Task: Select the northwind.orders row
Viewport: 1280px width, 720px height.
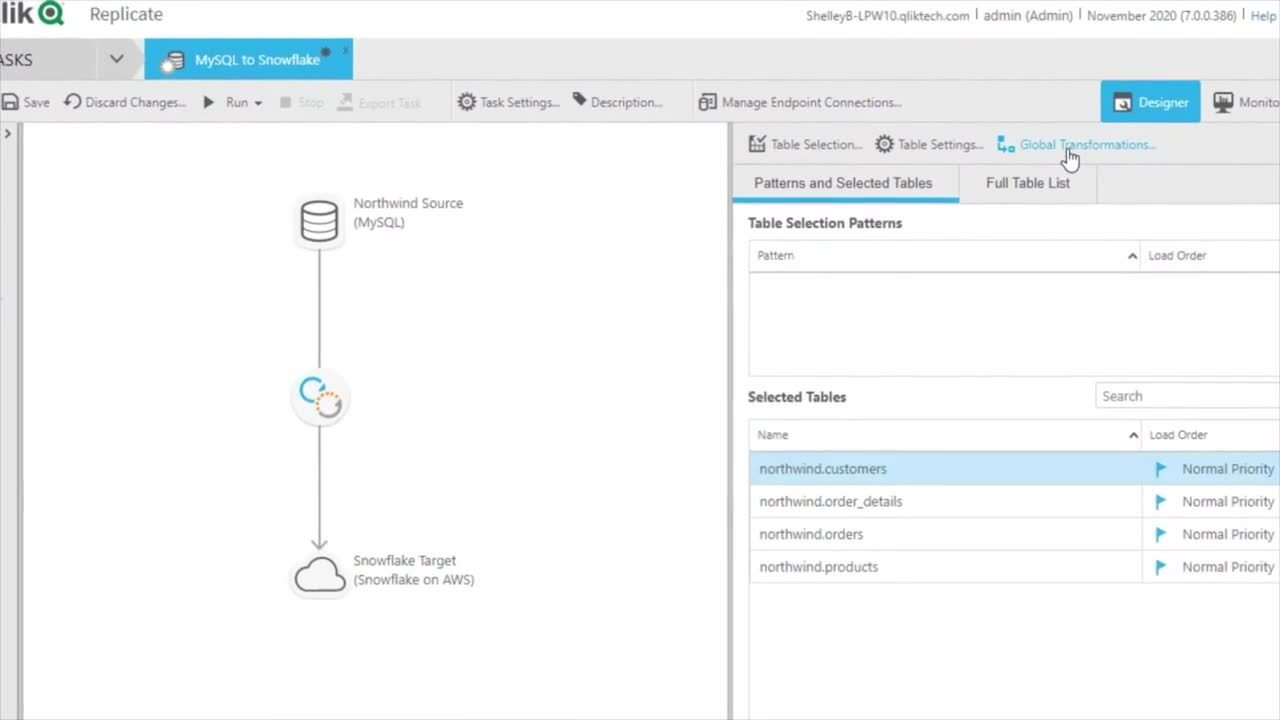Action: click(1014, 534)
